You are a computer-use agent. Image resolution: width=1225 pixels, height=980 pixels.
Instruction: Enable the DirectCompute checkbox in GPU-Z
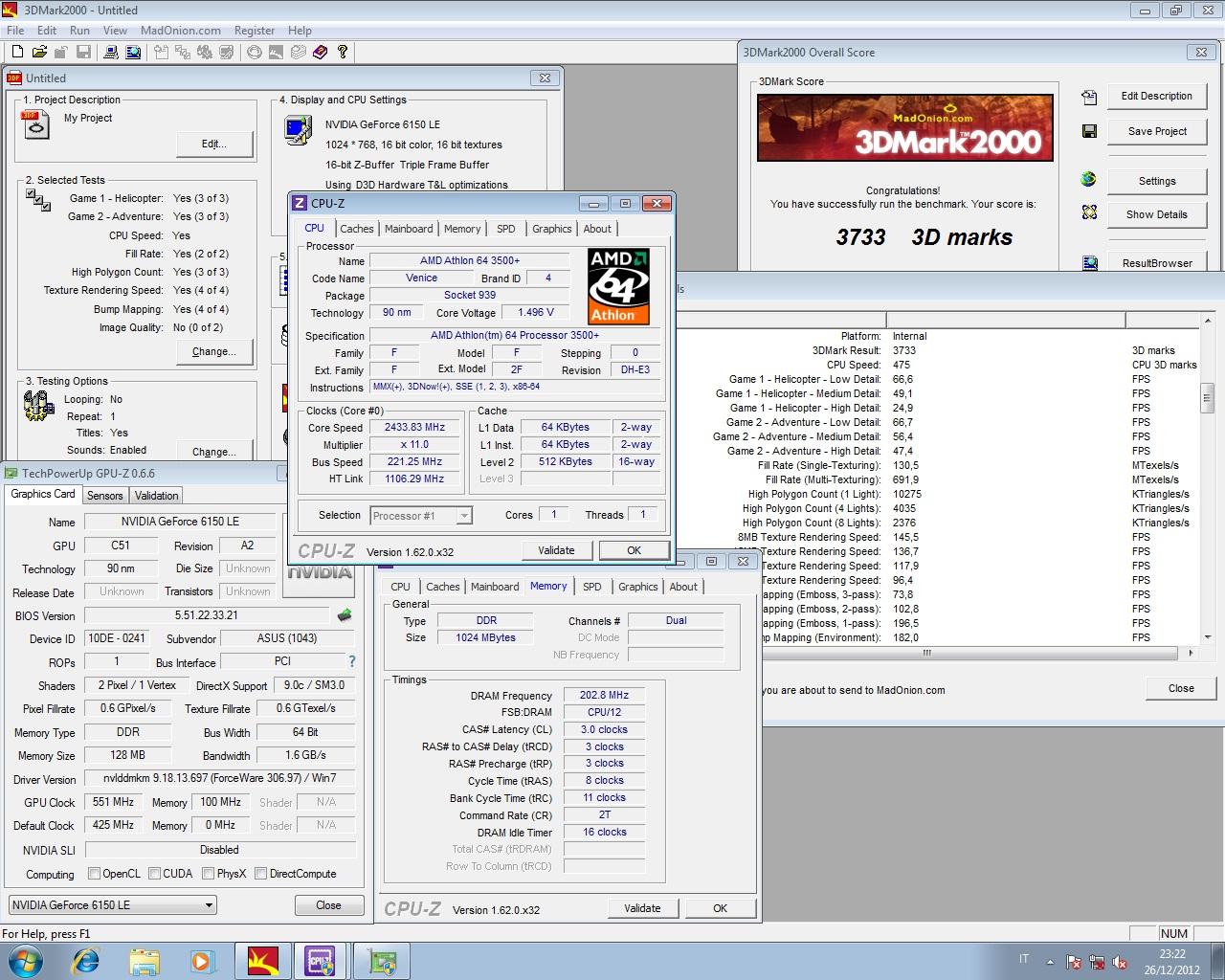[x=260, y=873]
